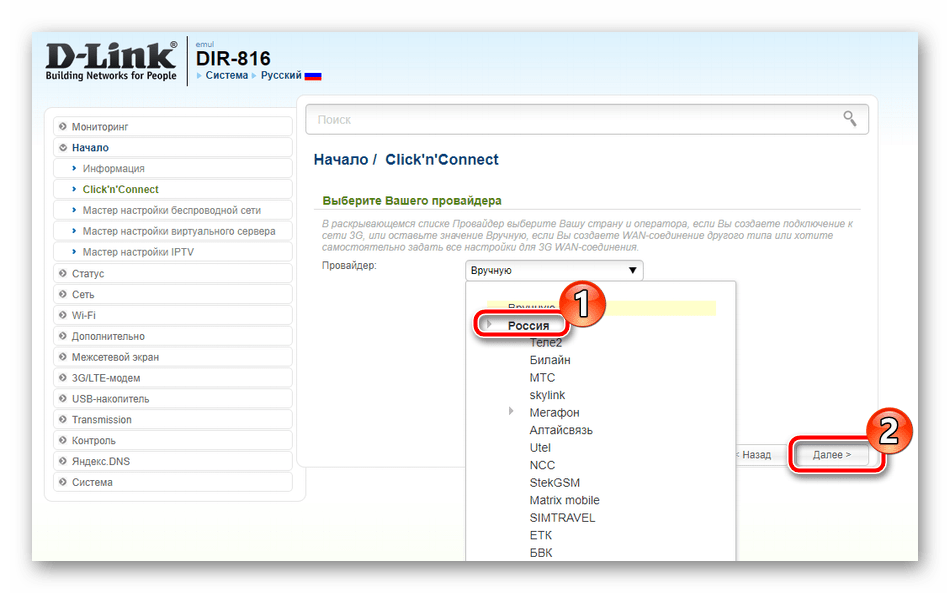Click the Статус bullet icon
Viewport: 950px width, 593px height.
62,273
